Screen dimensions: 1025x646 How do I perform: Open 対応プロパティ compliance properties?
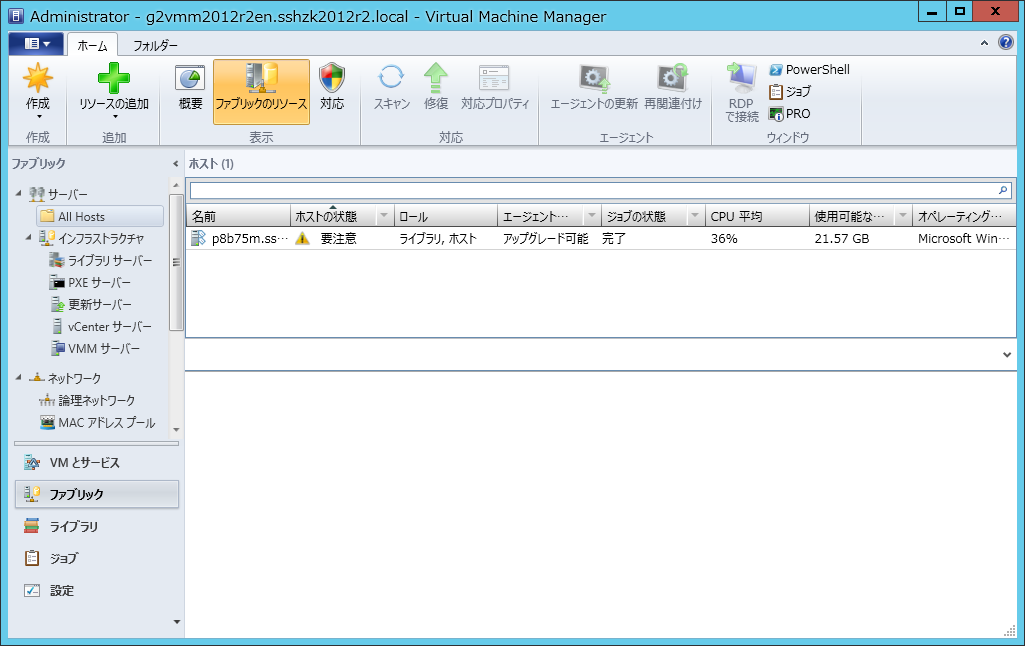click(494, 90)
